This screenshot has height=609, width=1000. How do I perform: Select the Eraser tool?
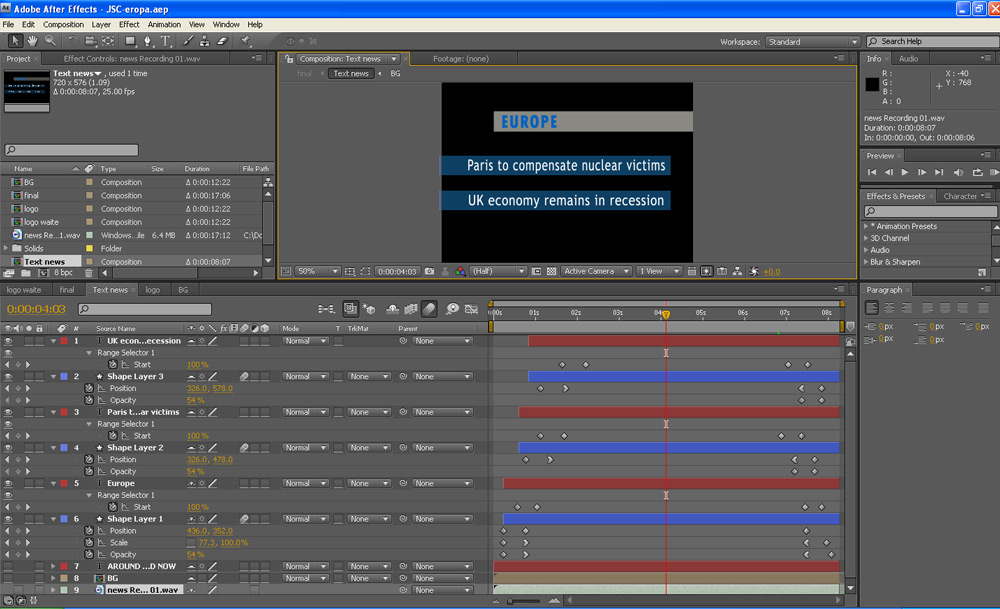tap(222, 41)
